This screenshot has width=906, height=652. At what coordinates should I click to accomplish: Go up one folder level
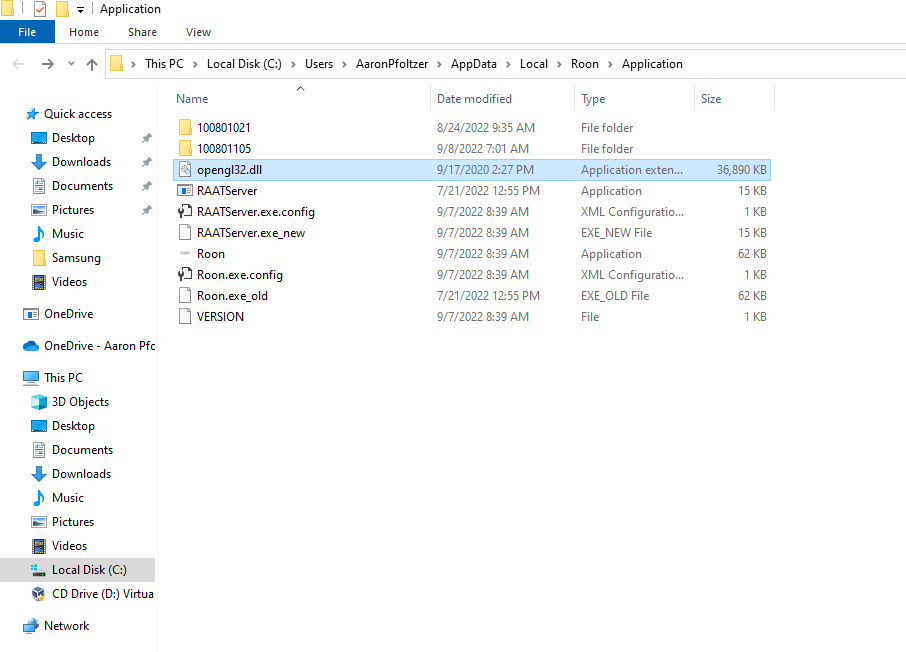92,64
